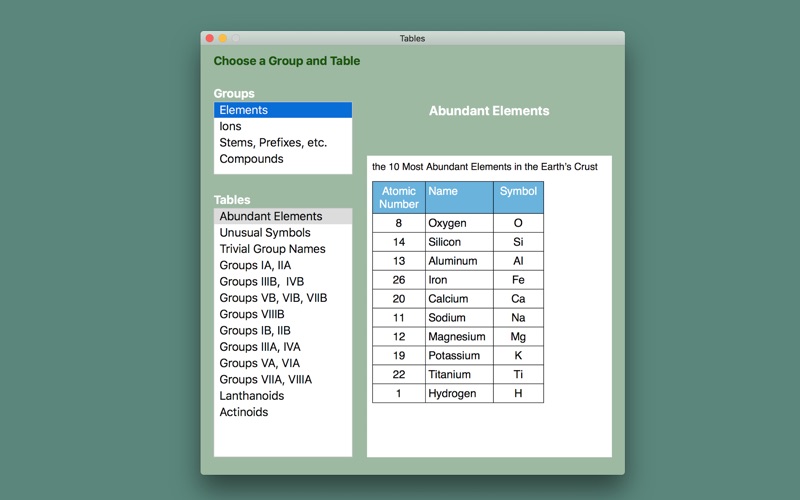Click the Symbol column header
This screenshot has width=800, height=500.
point(518,197)
